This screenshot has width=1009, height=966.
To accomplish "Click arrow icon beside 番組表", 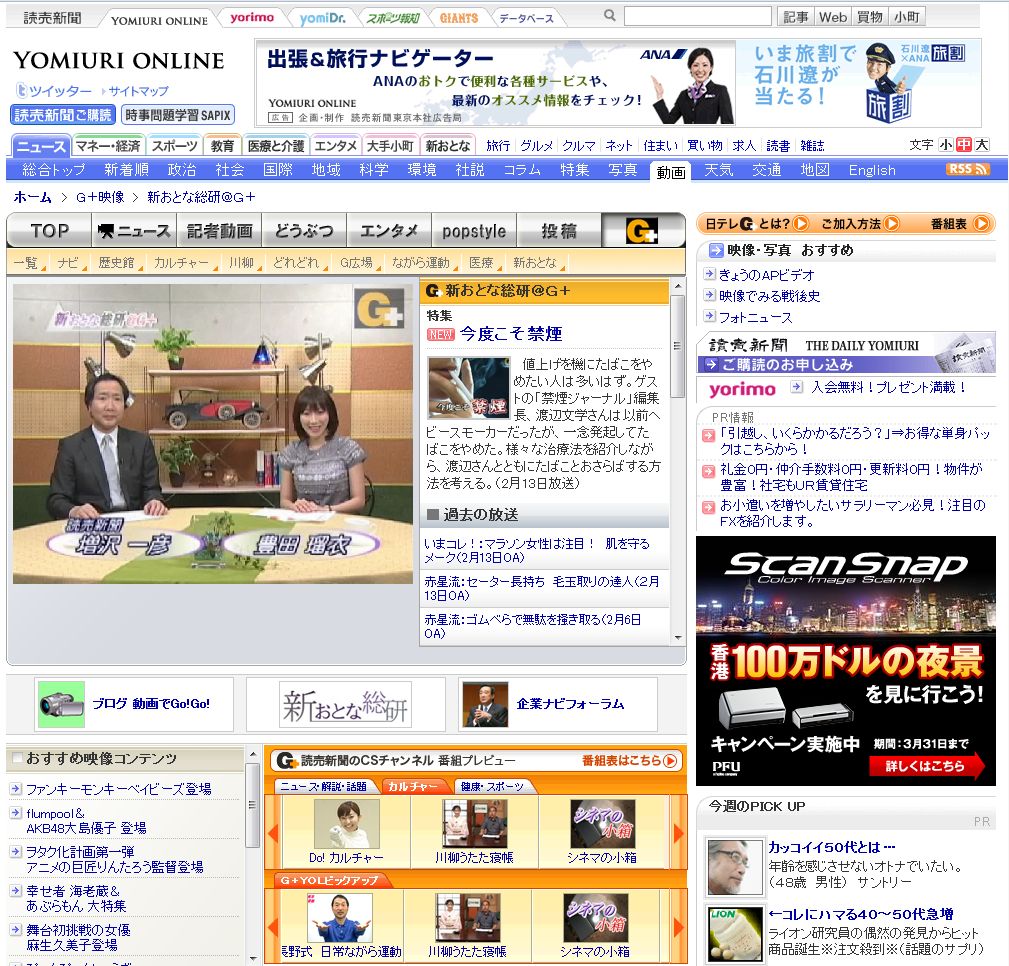I will [x=981, y=224].
